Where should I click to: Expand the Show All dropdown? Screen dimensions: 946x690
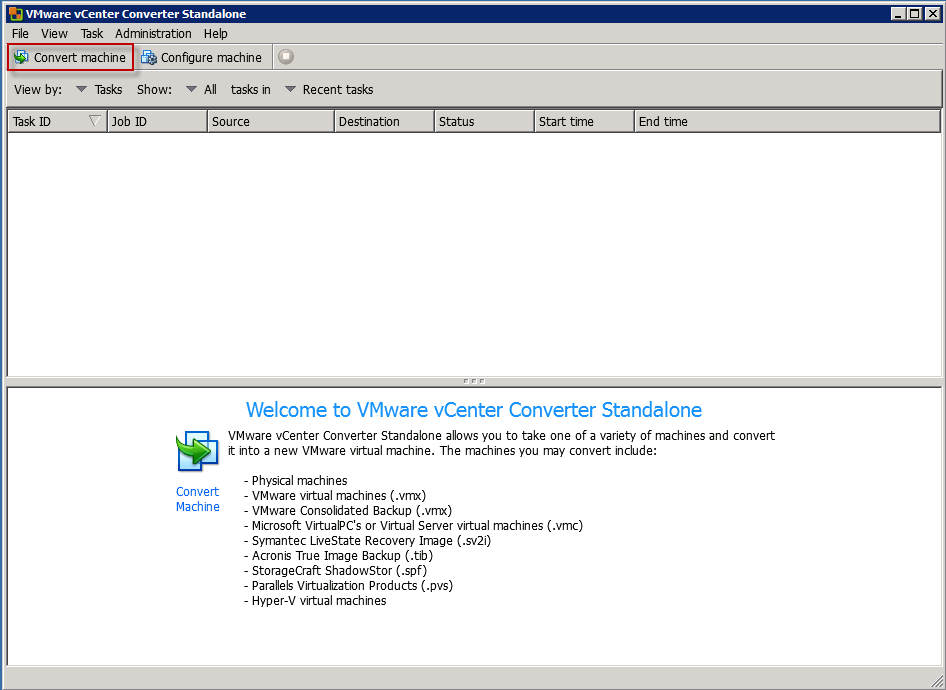click(202, 89)
